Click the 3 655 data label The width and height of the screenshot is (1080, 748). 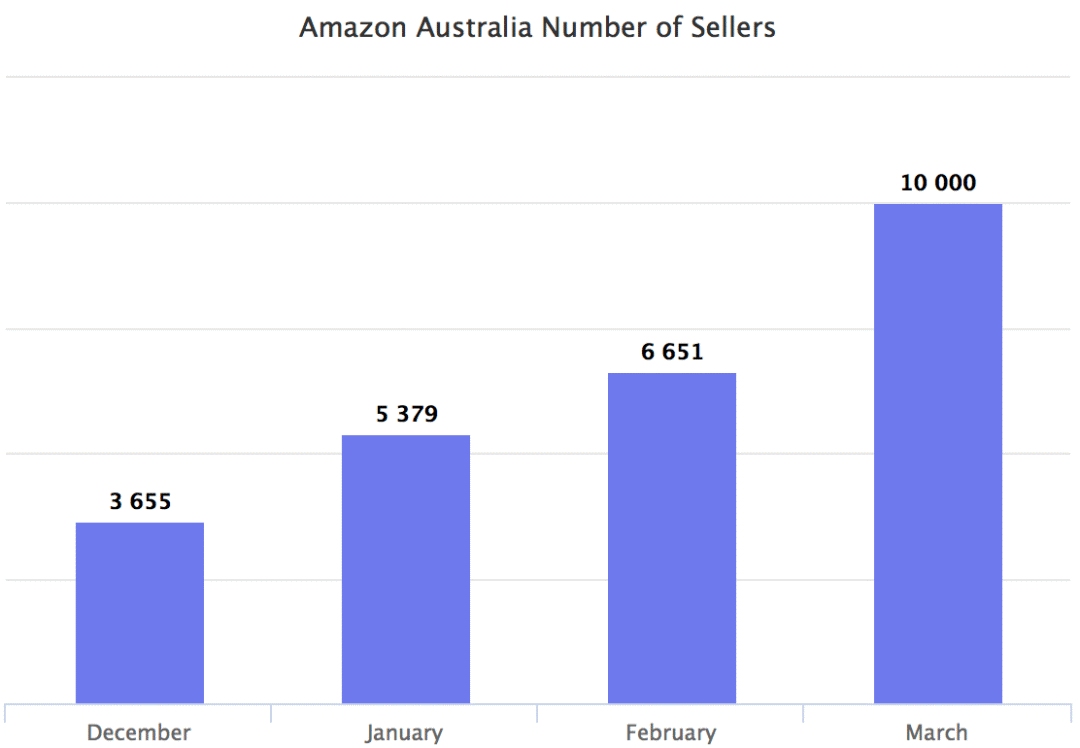140,502
